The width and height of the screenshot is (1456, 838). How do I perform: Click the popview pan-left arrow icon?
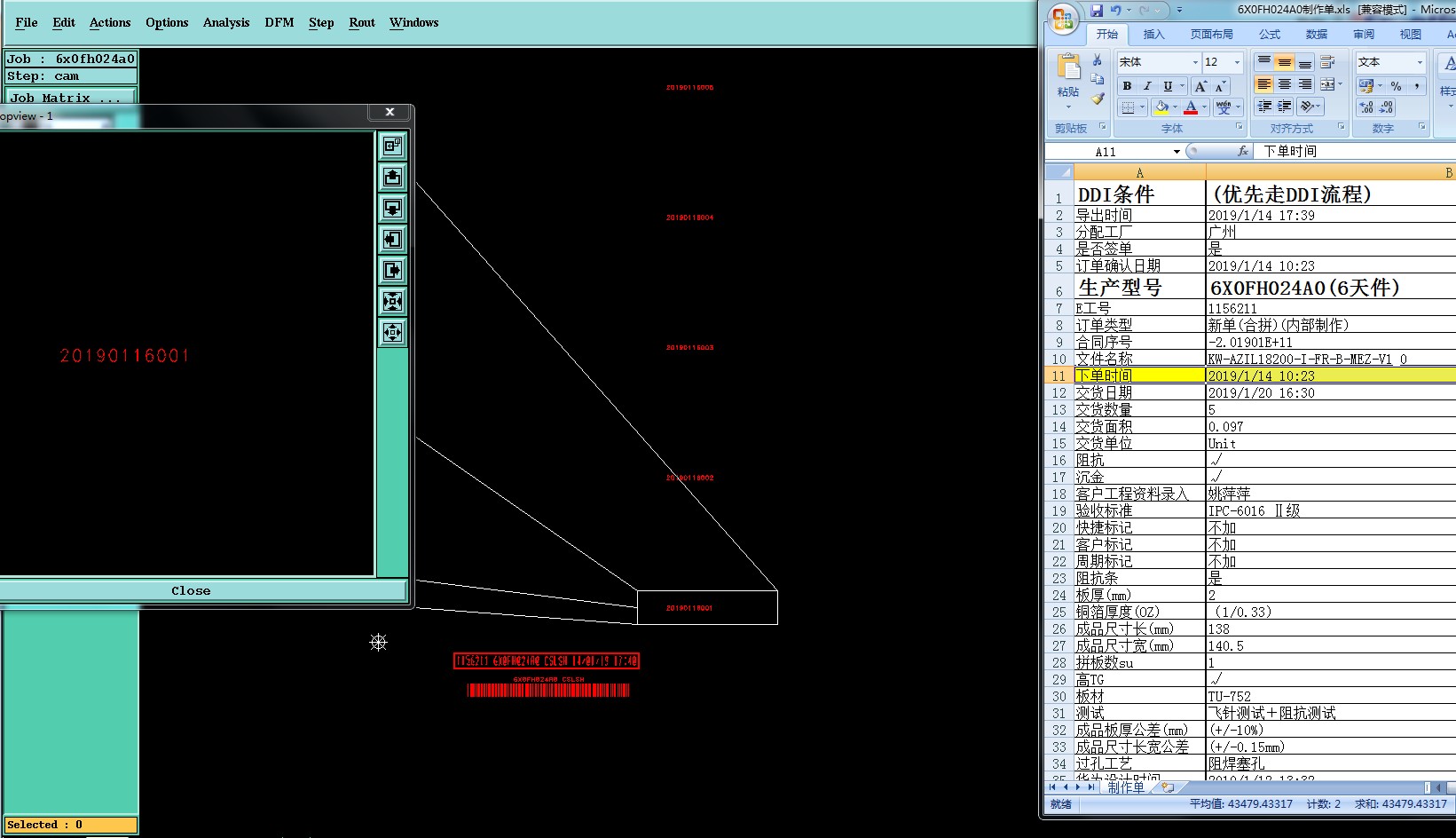point(392,239)
